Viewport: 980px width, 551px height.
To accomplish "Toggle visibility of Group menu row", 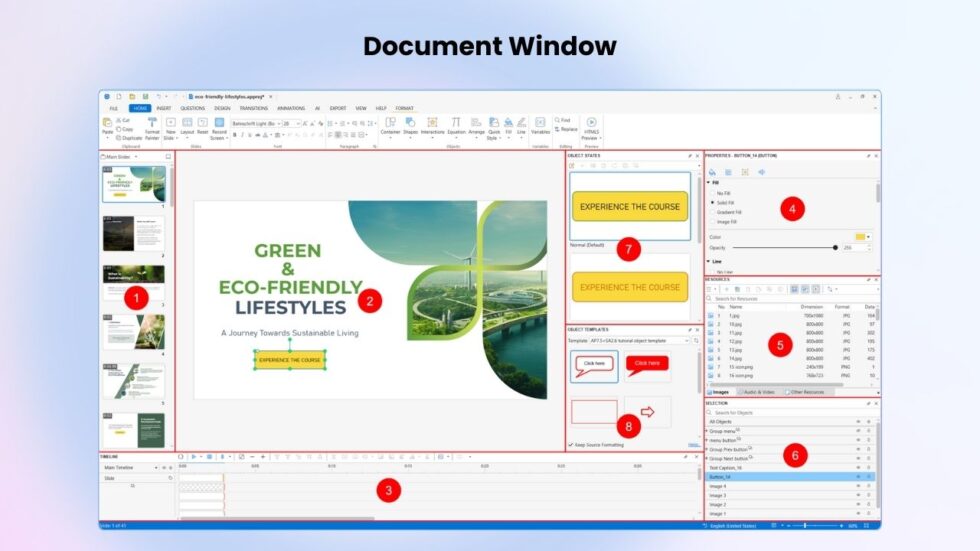I will (858, 431).
